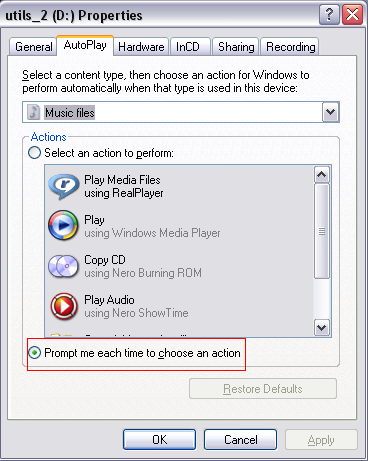
Task: Switch to the General tab
Action: pyautogui.click(x=33, y=47)
